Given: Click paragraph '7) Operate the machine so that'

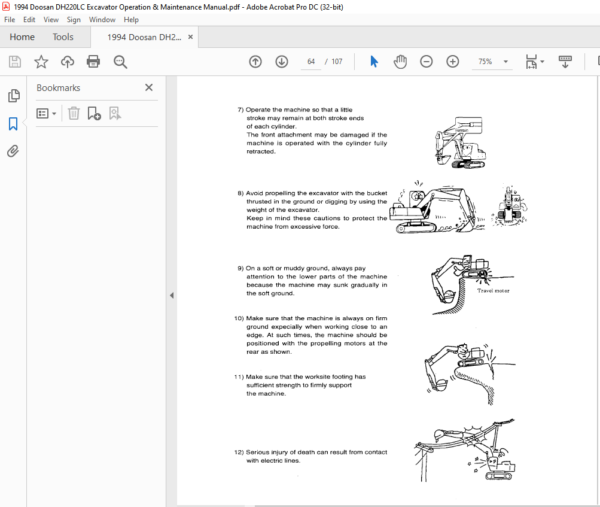Looking at the screenshot, I should click(312, 130).
